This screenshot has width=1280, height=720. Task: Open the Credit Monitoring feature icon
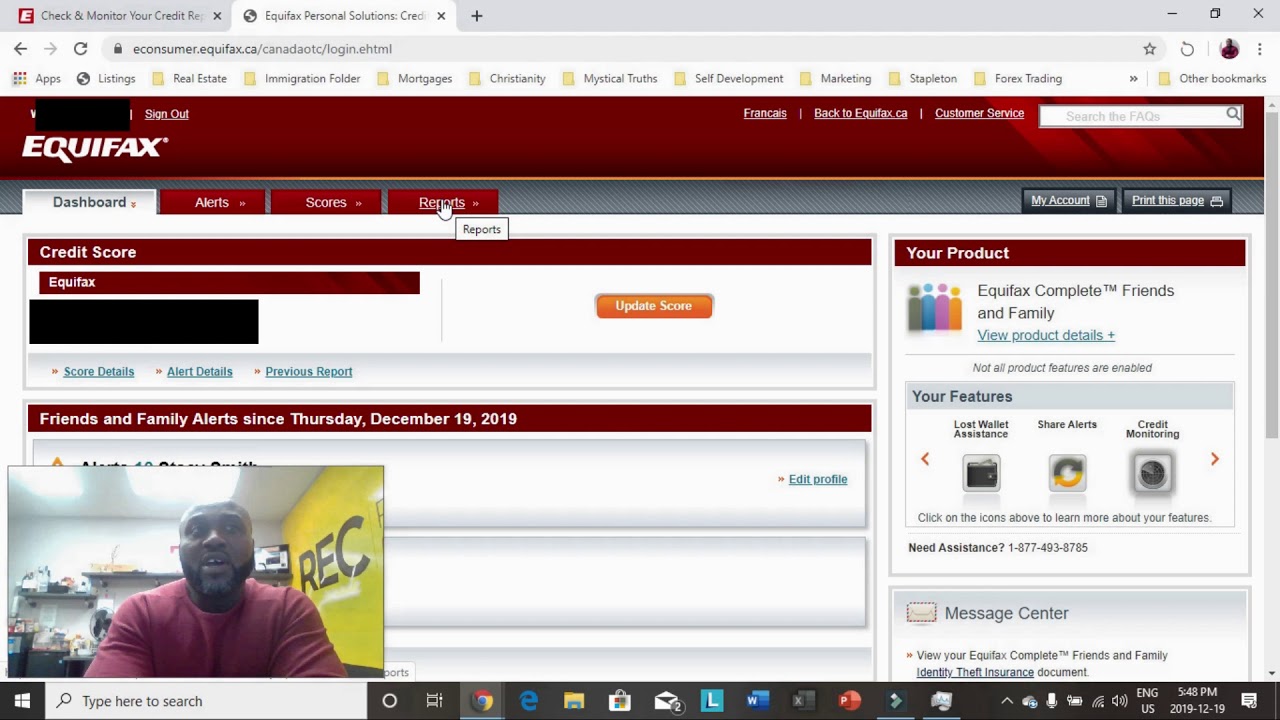1152,473
